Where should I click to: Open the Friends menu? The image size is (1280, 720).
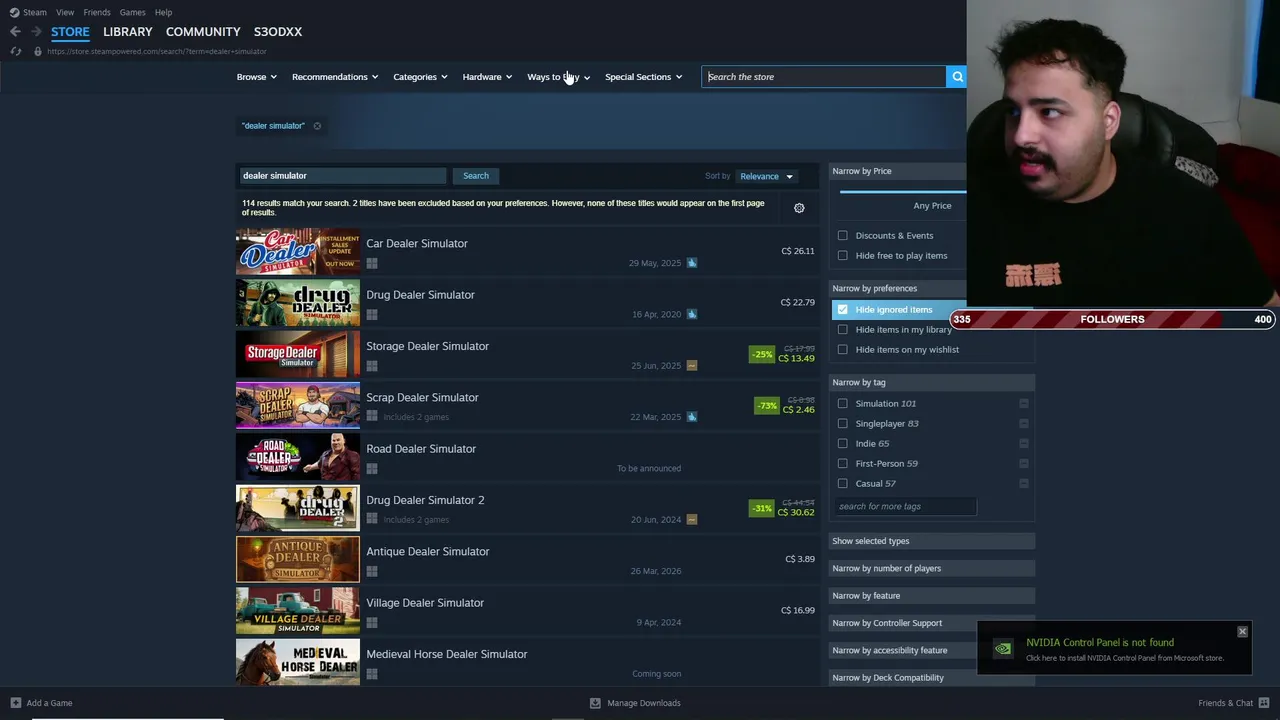97,13
